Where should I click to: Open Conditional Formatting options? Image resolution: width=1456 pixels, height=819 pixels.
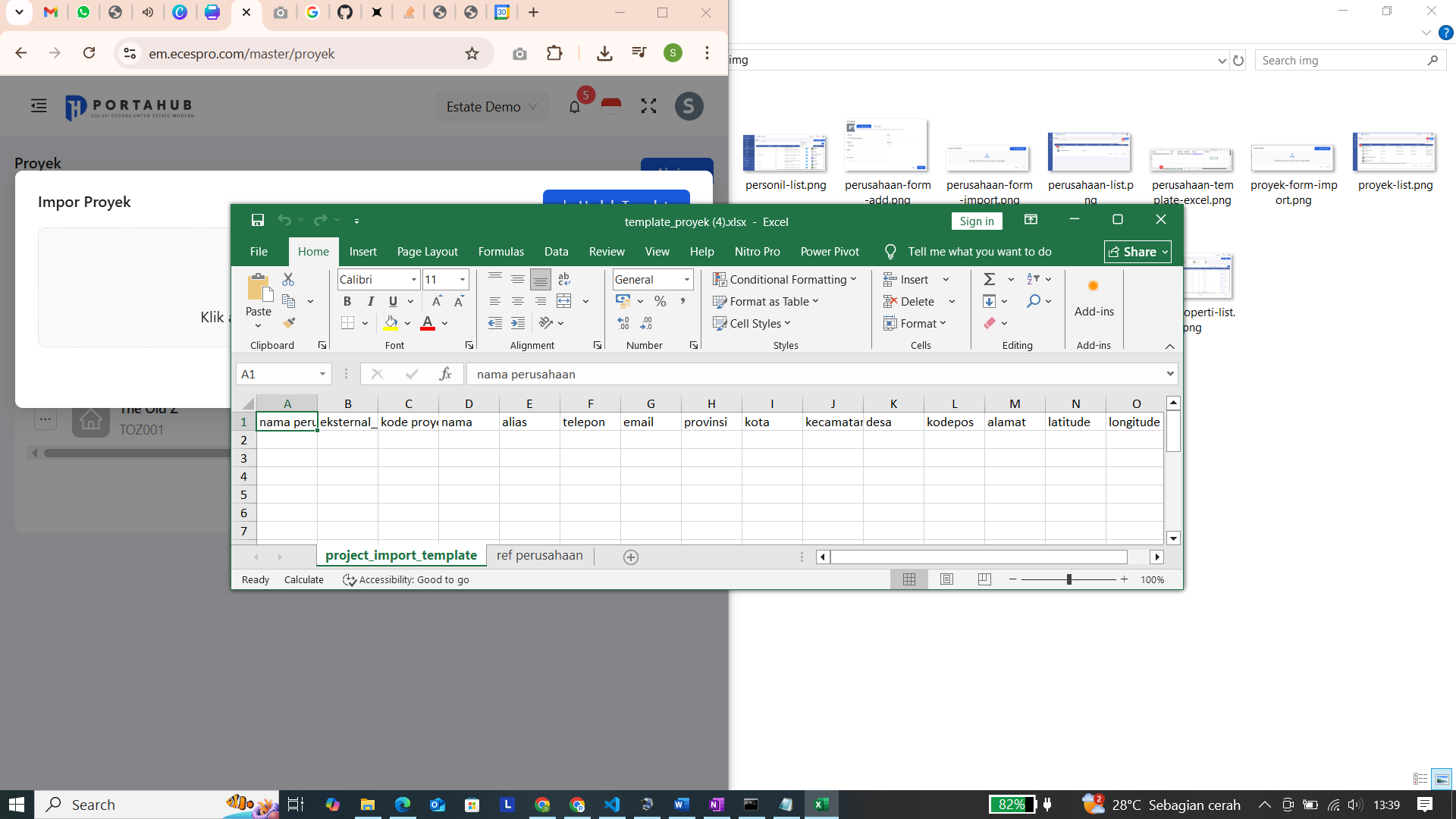tap(785, 279)
